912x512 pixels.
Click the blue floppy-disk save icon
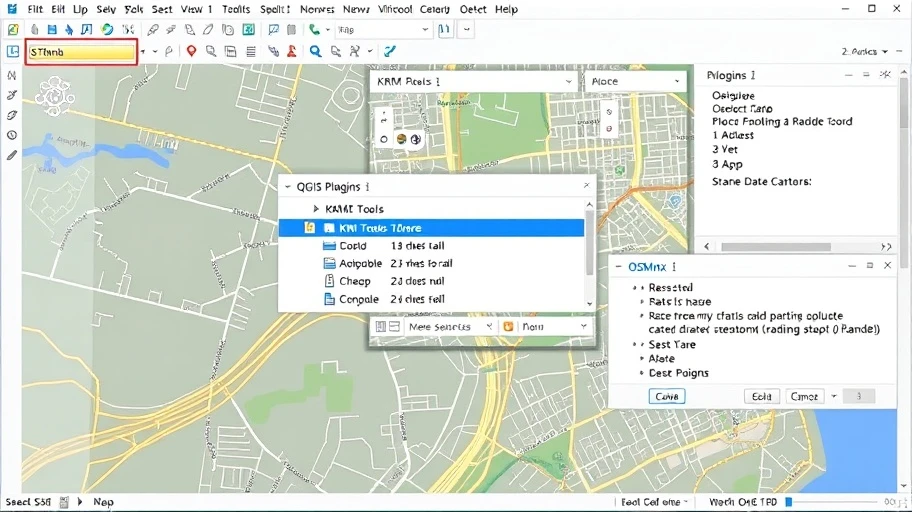tap(52, 29)
